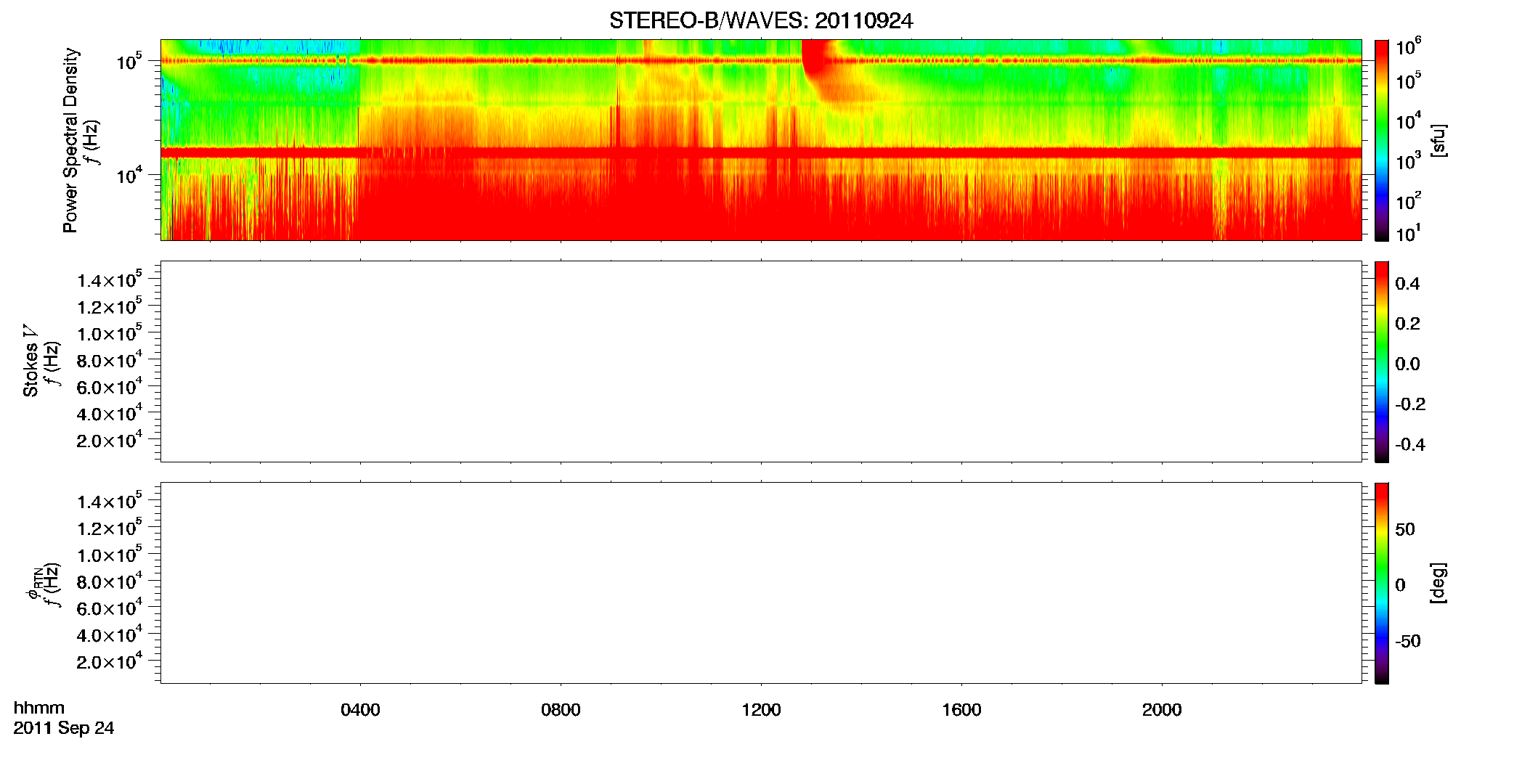Select the [deg] unit label
The width and height of the screenshot is (1522, 784).
1438,583
